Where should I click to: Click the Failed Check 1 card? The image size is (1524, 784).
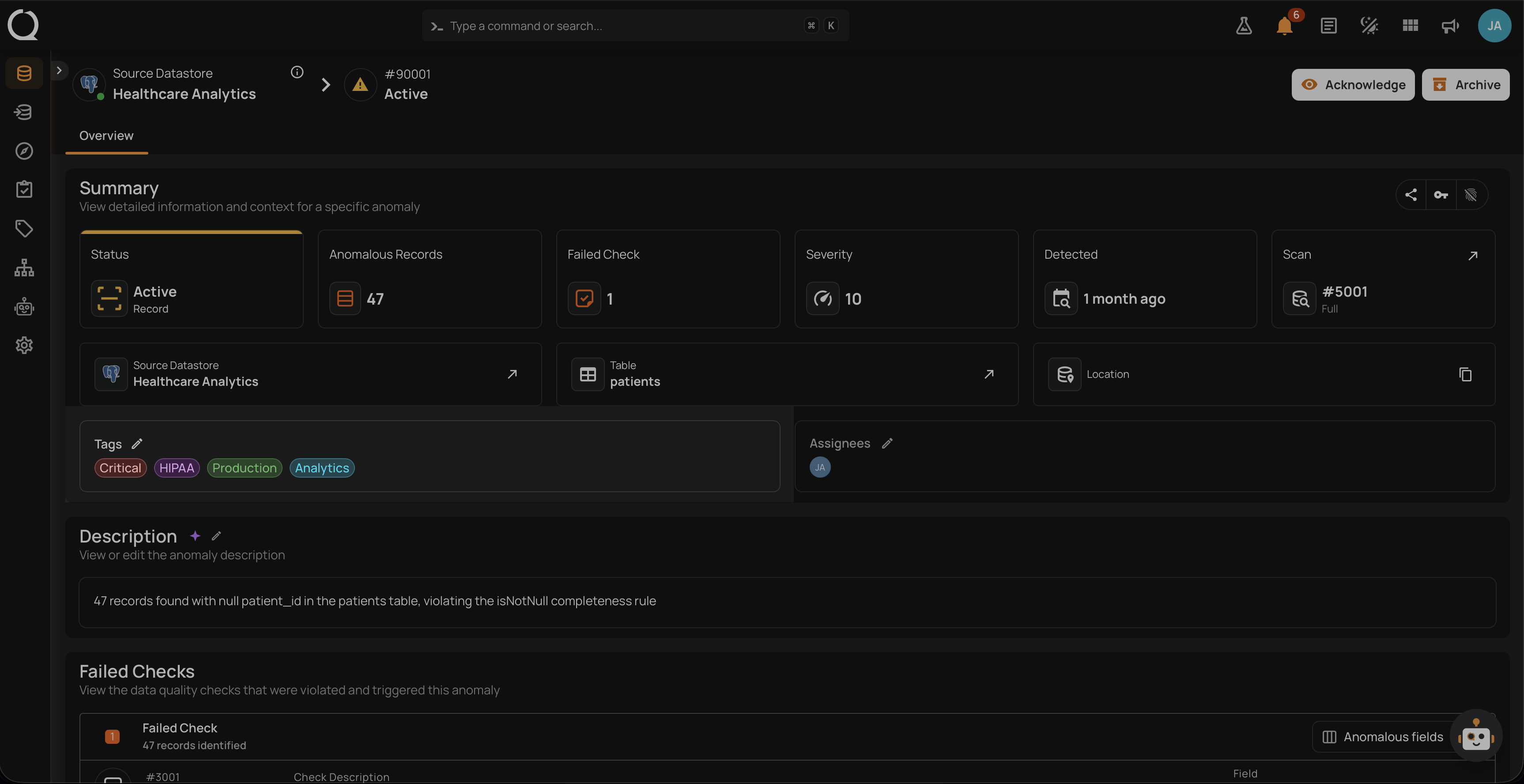tap(668, 279)
